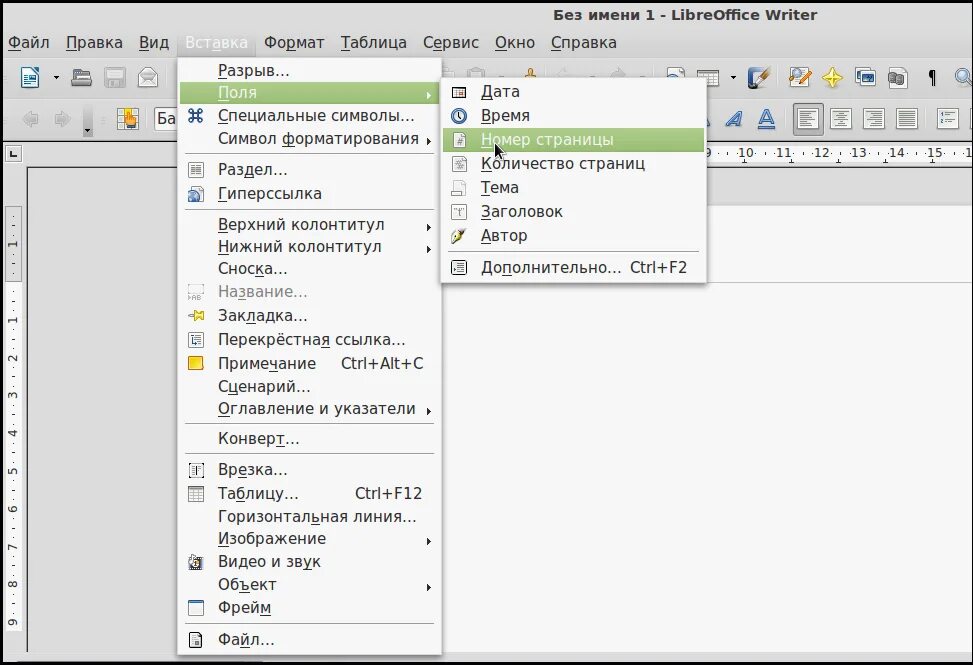Toggle numbering list icon
Screen dimensions: 973x665
(948, 118)
